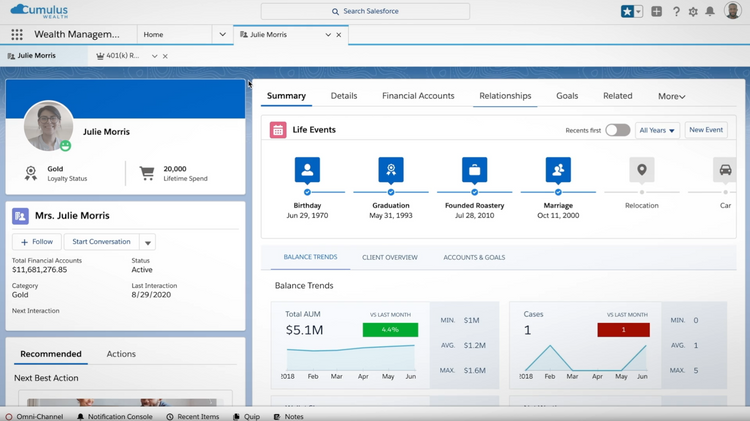Click Julie Morris profile photo

(x=48, y=125)
